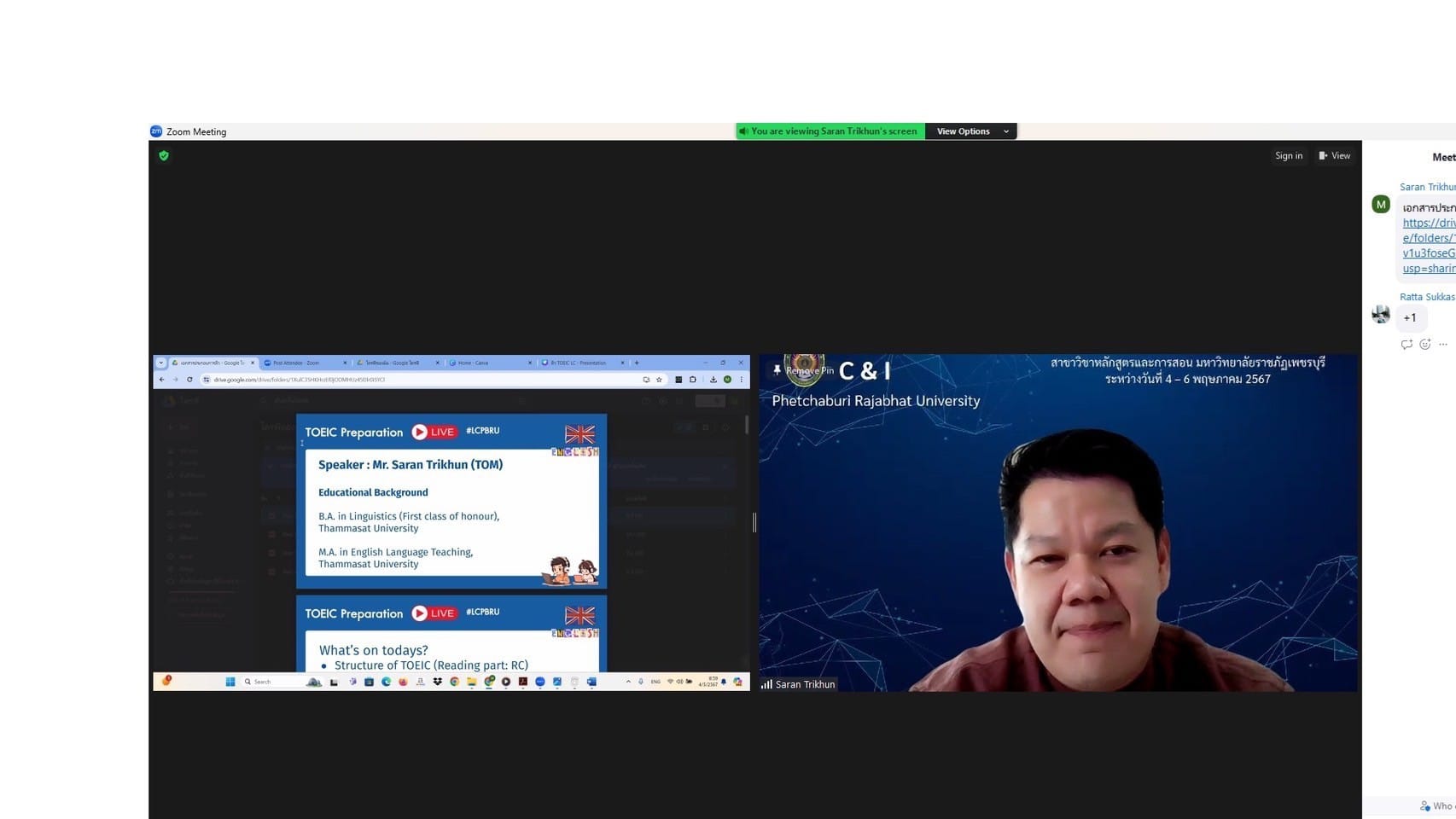Image resolution: width=1456 pixels, height=819 pixels.
Task: Add emoji reaction to +1 message
Action: (1424, 345)
